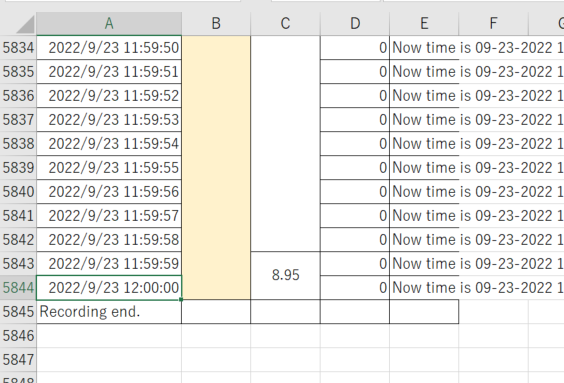The width and height of the screenshot is (564, 383).
Task: Click the Select All corner triangle
Action: [25, 24]
